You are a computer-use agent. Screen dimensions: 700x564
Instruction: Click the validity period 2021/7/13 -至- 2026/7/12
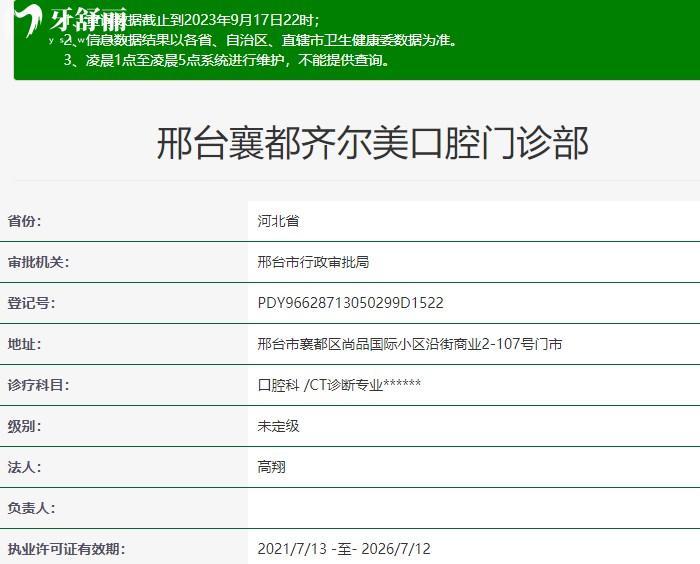pyautogui.click(x=344, y=549)
